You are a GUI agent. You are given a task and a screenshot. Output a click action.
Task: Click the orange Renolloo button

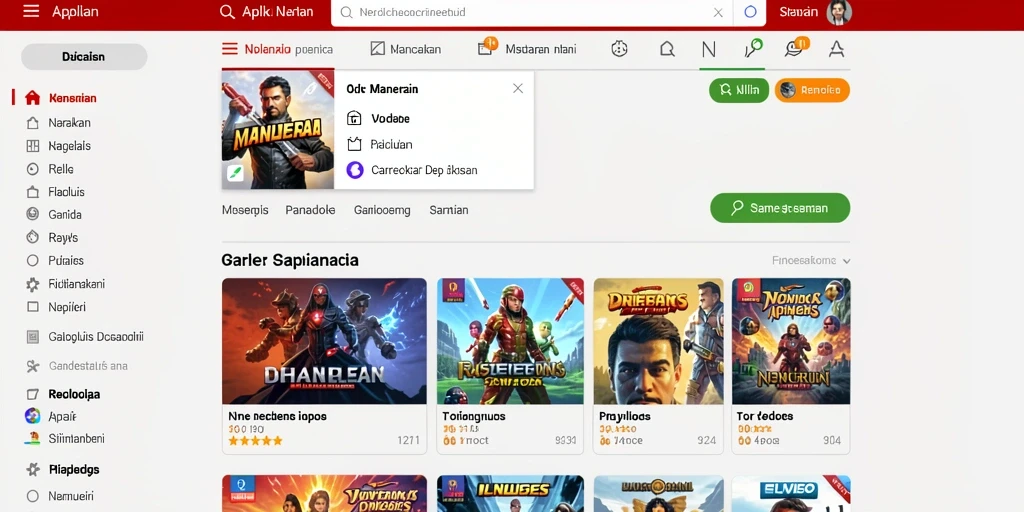click(812, 90)
